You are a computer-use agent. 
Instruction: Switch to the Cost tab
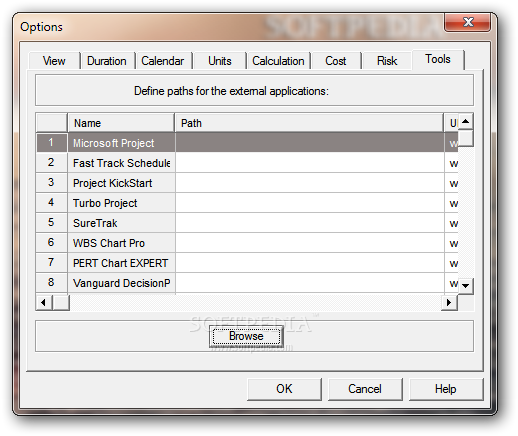pyautogui.click(x=336, y=61)
